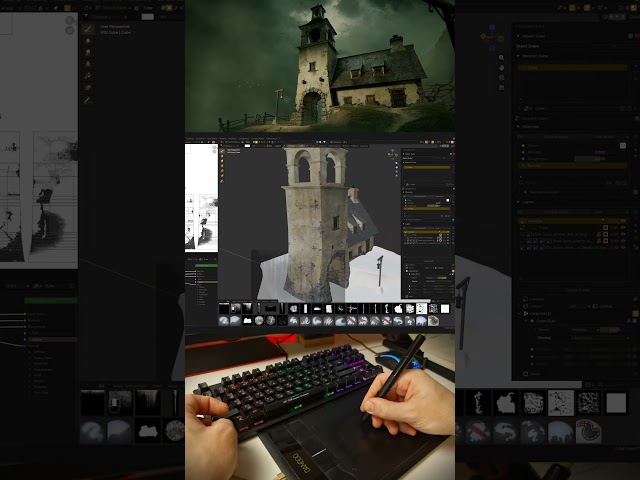Screen dimensions: 640x480
Task: Select the highlighted Normal channel row
Action: click(x=573, y=165)
